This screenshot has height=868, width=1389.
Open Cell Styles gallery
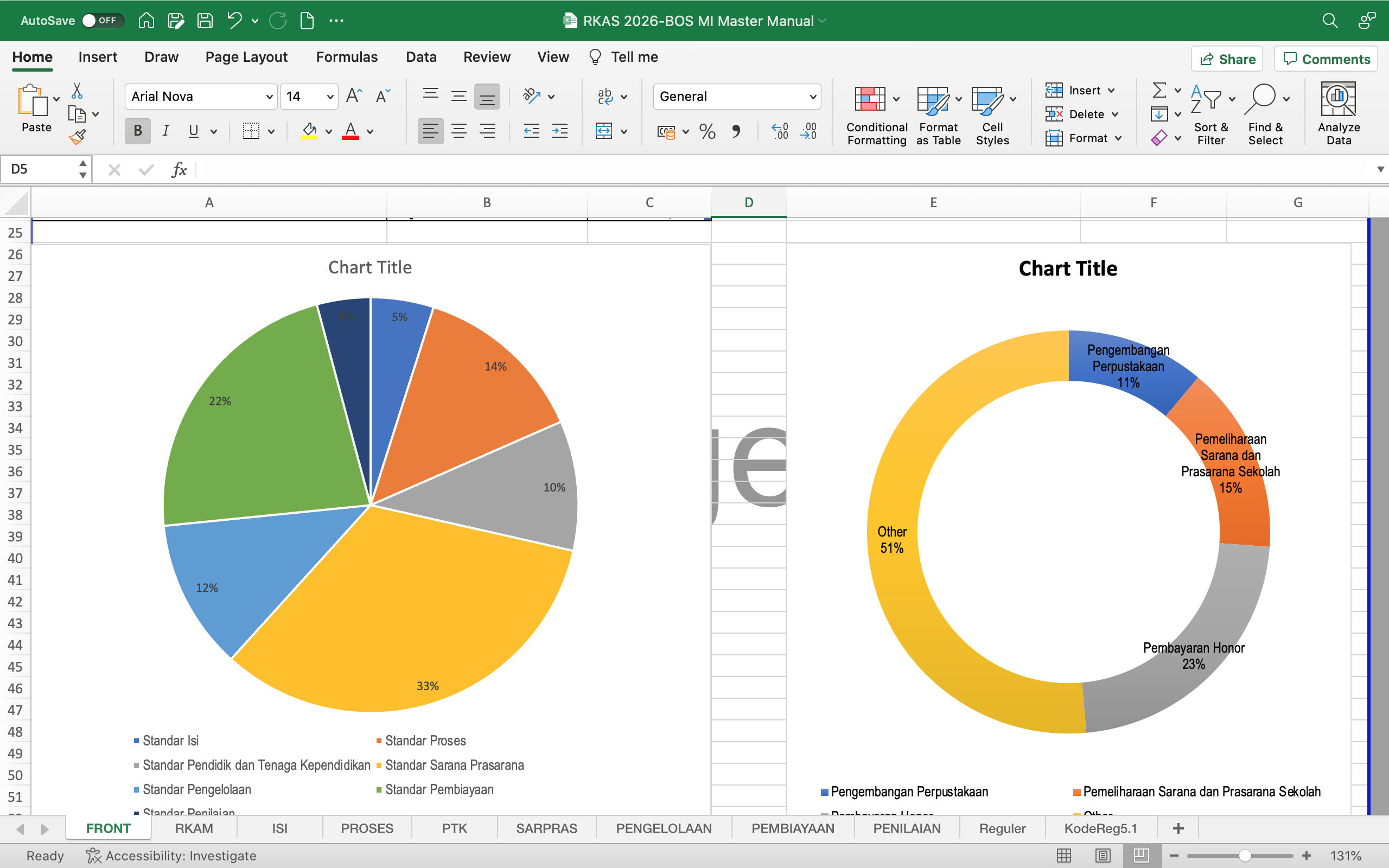coord(990,115)
